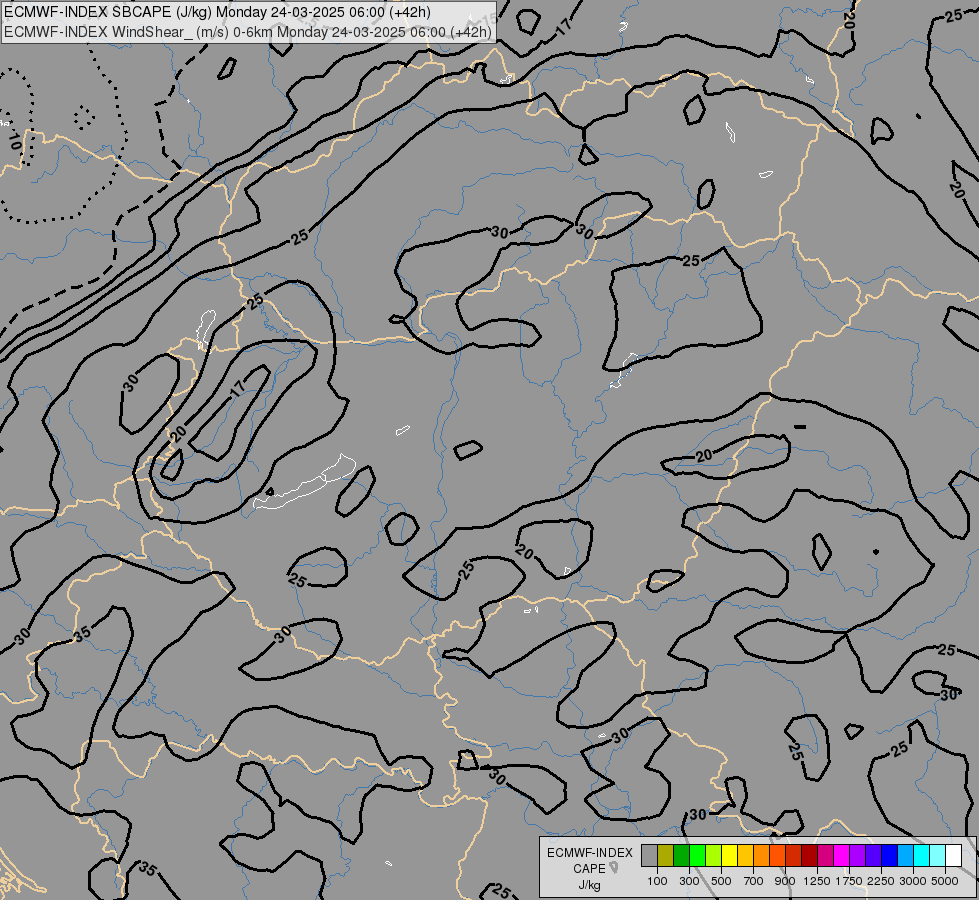Click the CAPE label in the legend
The height and width of the screenshot is (900, 979).
[589, 869]
